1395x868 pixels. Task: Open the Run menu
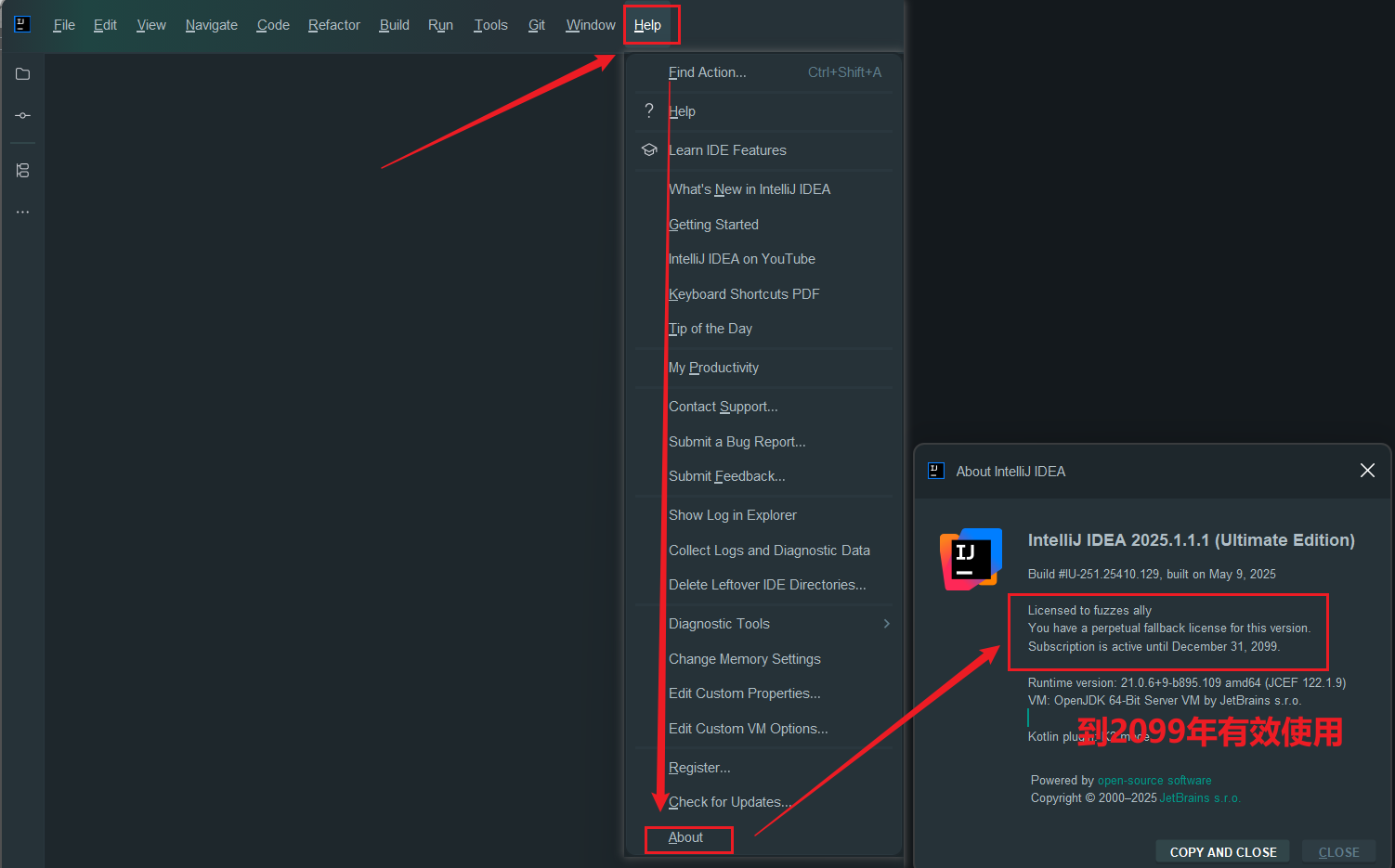click(440, 25)
